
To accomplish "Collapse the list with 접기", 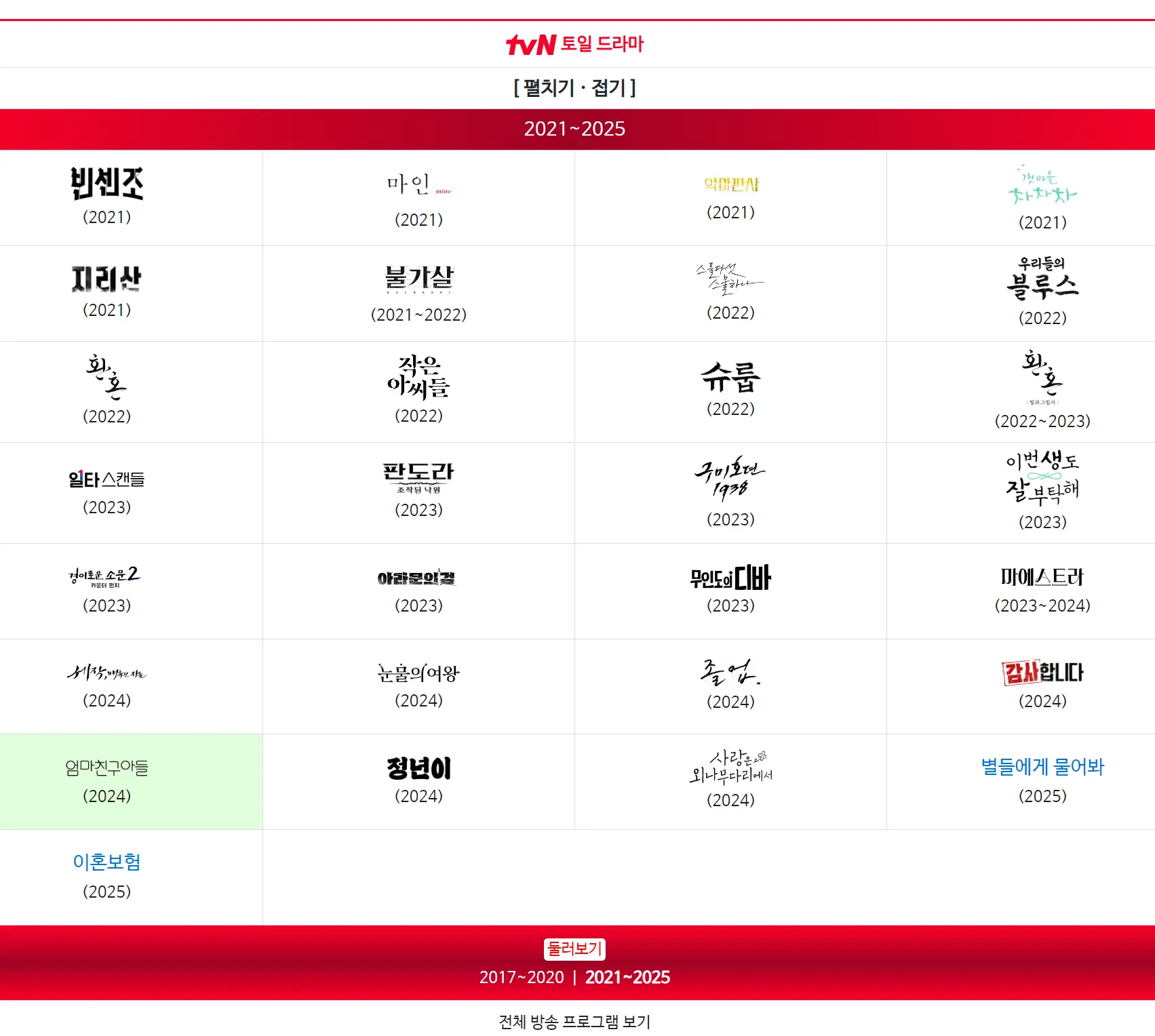I will [x=608, y=87].
